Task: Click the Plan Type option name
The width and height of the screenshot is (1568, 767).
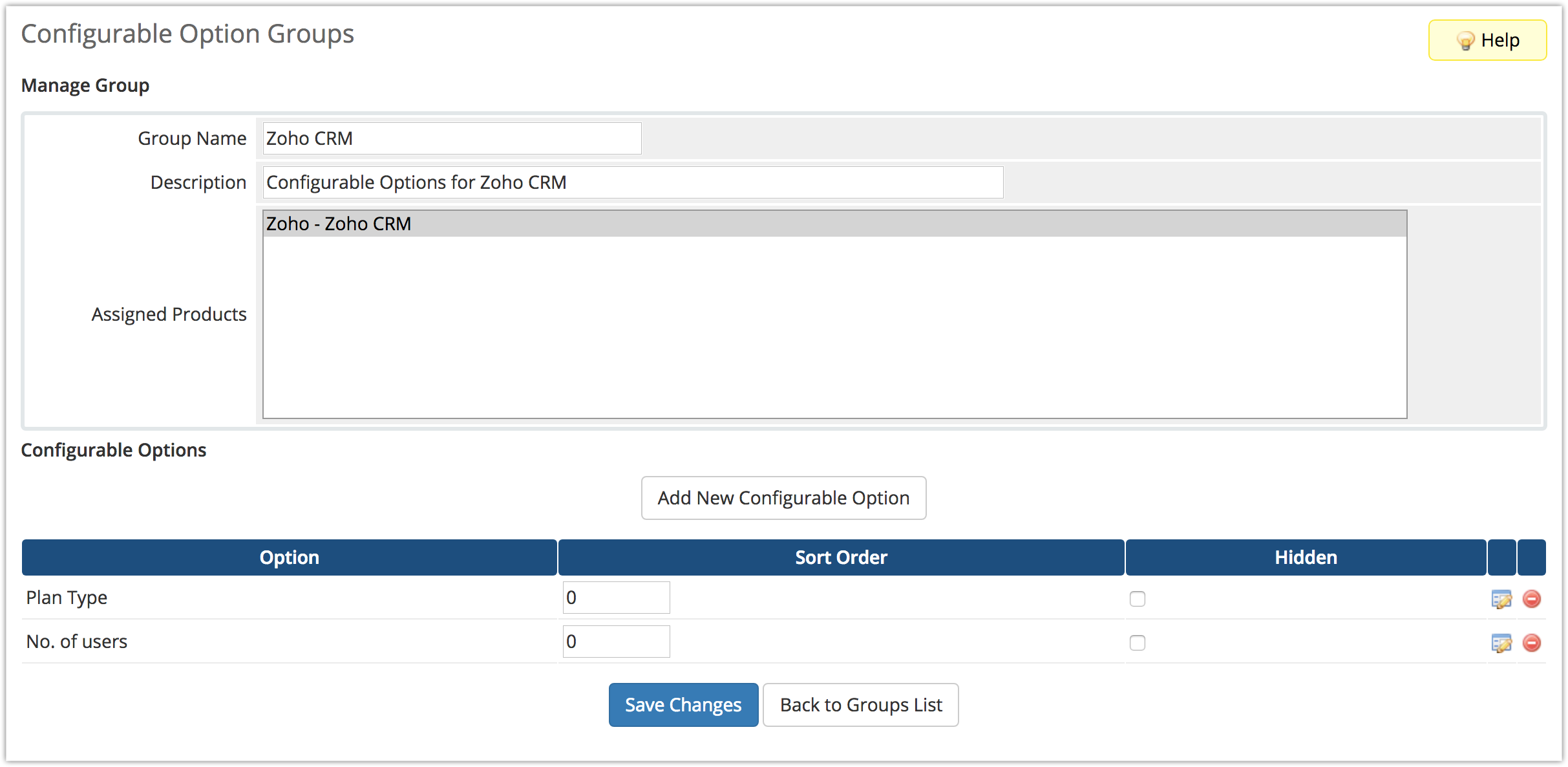Action: pyautogui.click(x=67, y=598)
